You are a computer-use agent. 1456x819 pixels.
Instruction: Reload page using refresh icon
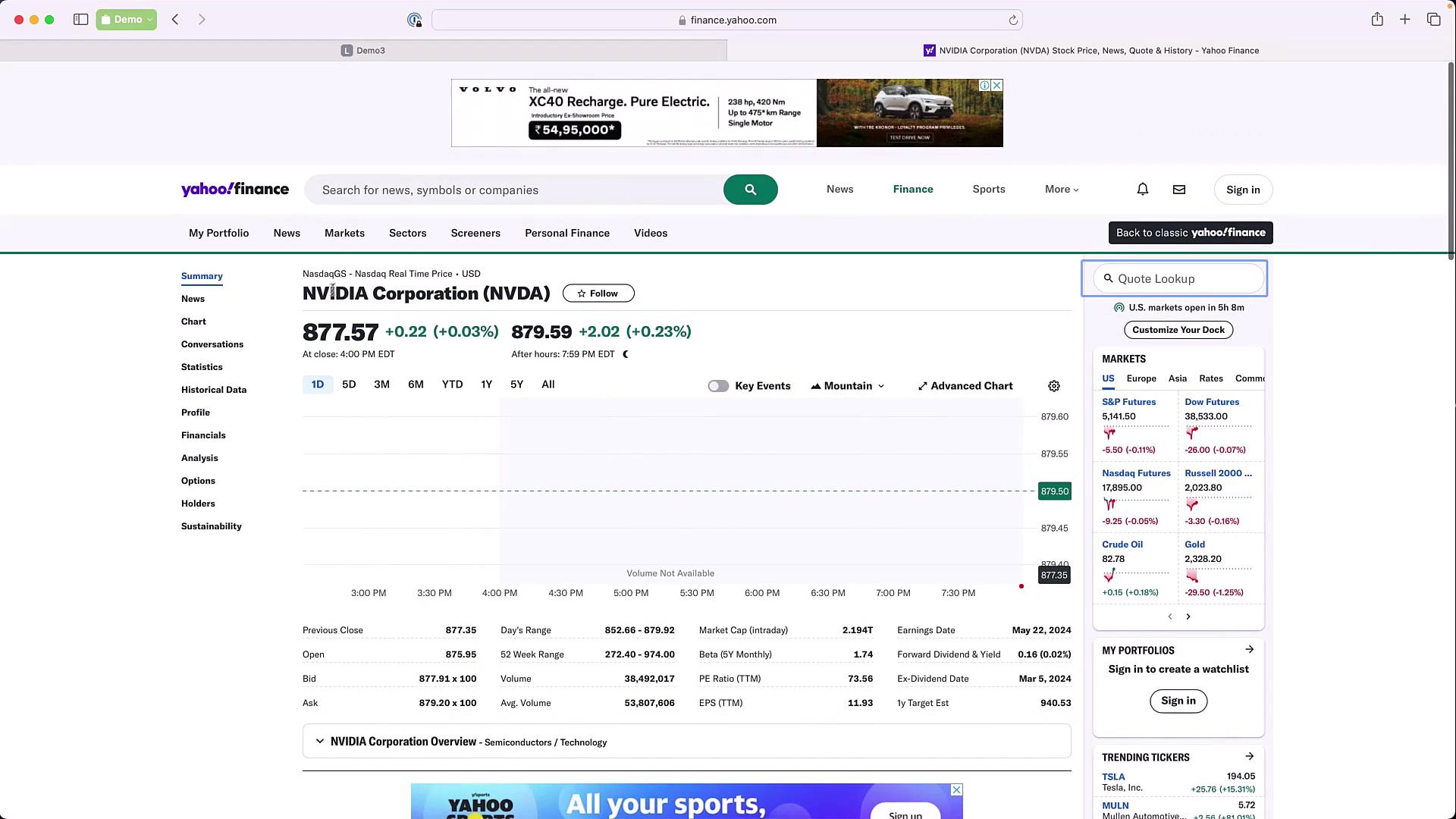[x=1012, y=20]
